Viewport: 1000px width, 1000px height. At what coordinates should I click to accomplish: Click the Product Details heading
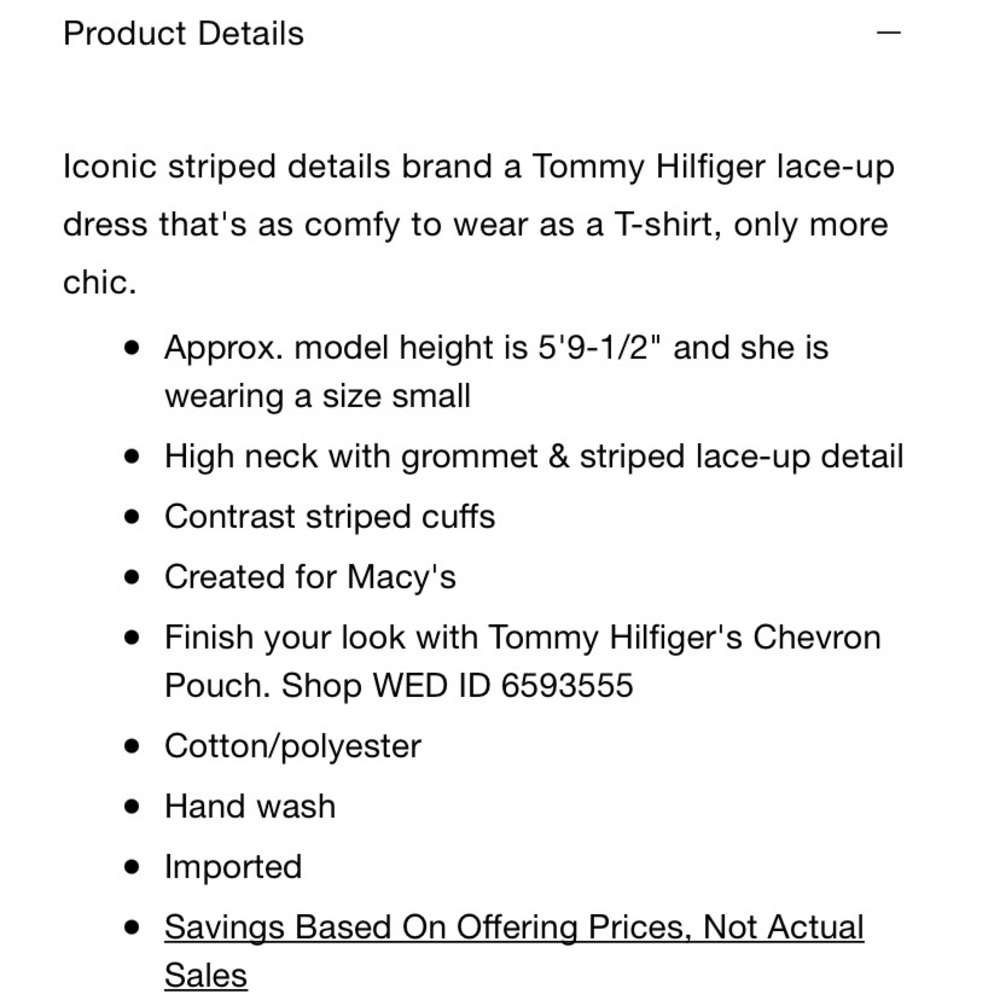point(184,33)
